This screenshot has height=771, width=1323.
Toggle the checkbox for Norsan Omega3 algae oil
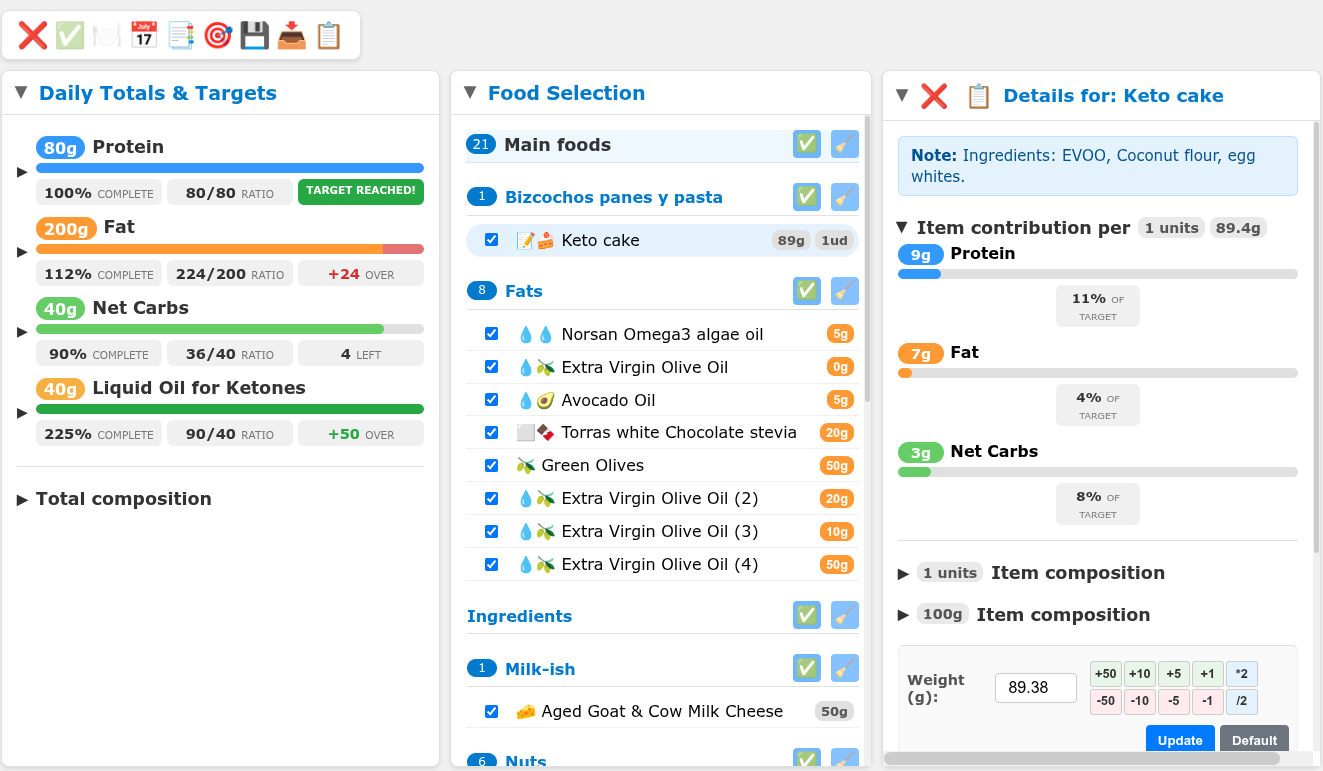pos(491,334)
